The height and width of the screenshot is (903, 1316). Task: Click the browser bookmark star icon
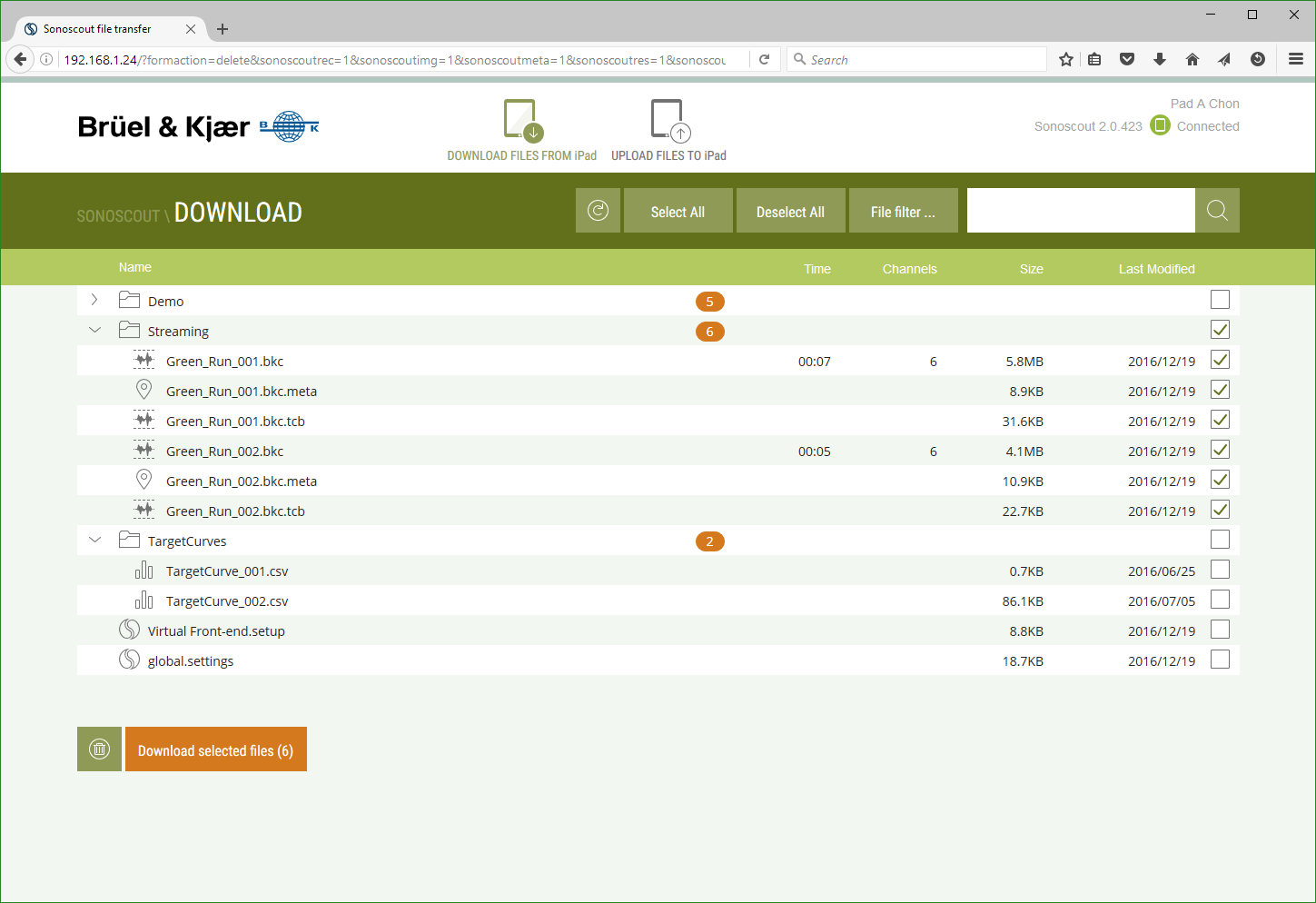(x=1066, y=60)
